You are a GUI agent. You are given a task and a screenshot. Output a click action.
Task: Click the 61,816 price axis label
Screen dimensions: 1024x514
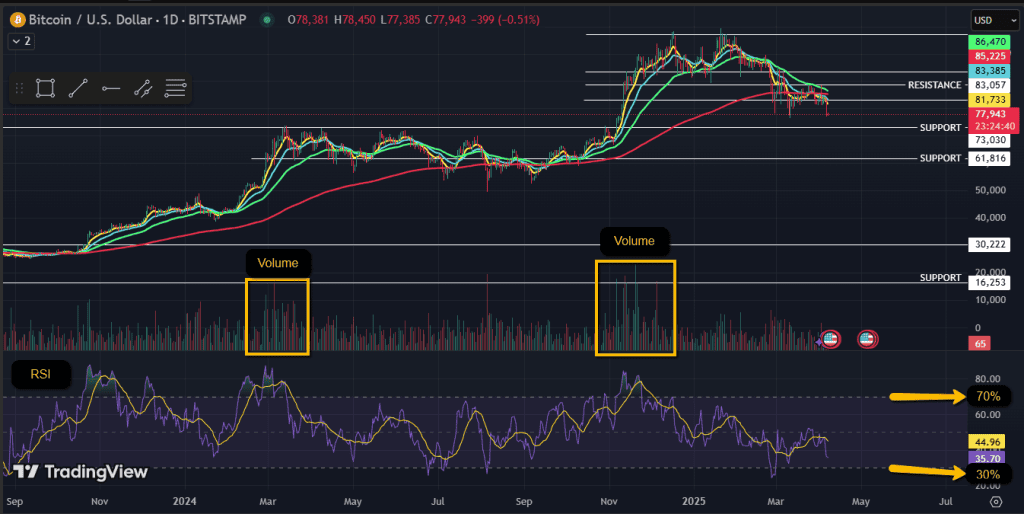pyautogui.click(x=989, y=158)
